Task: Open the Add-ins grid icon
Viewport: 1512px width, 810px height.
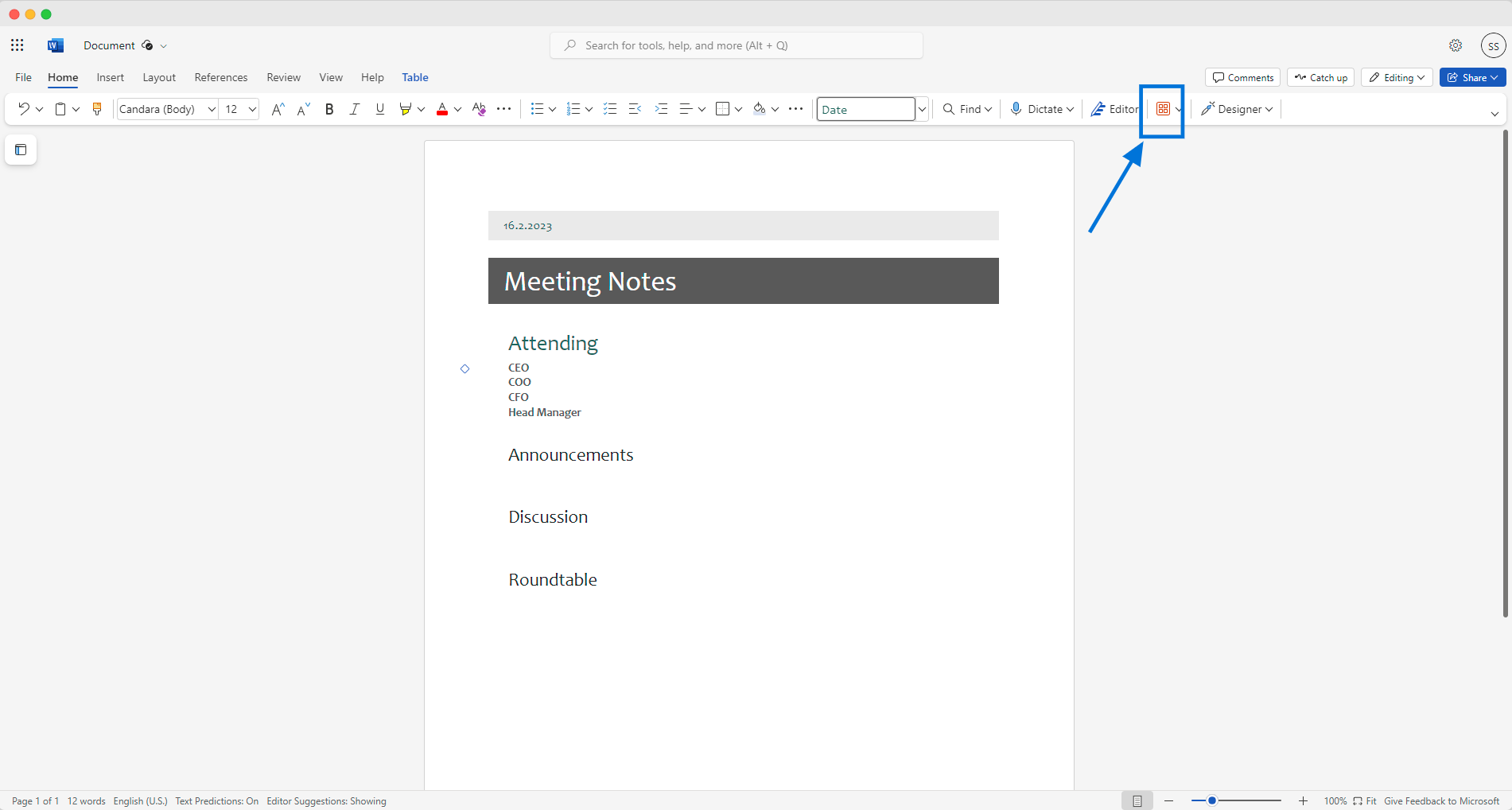Action: [1163, 109]
